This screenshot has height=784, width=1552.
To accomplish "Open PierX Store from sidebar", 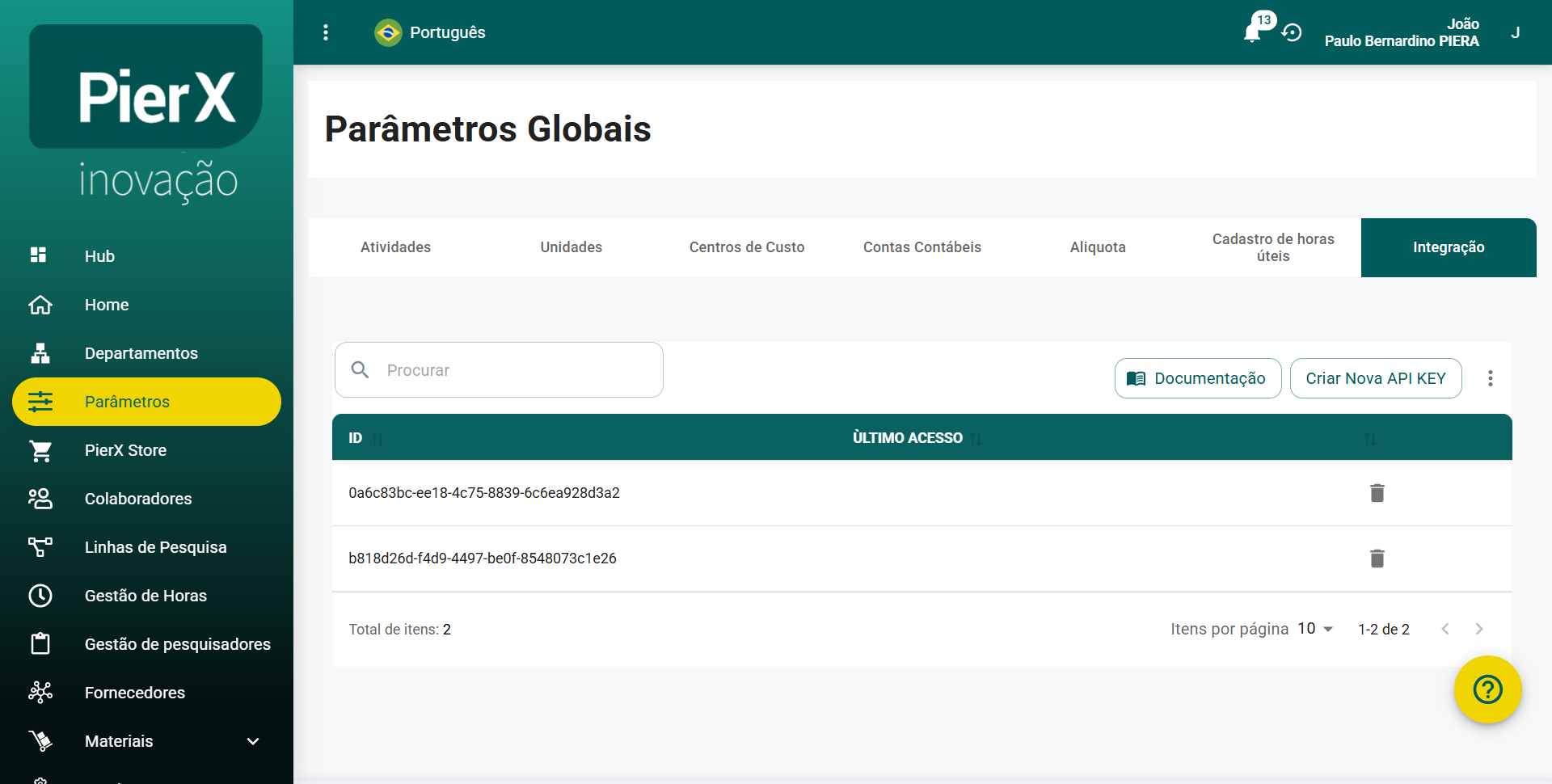I will coord(125,450).
